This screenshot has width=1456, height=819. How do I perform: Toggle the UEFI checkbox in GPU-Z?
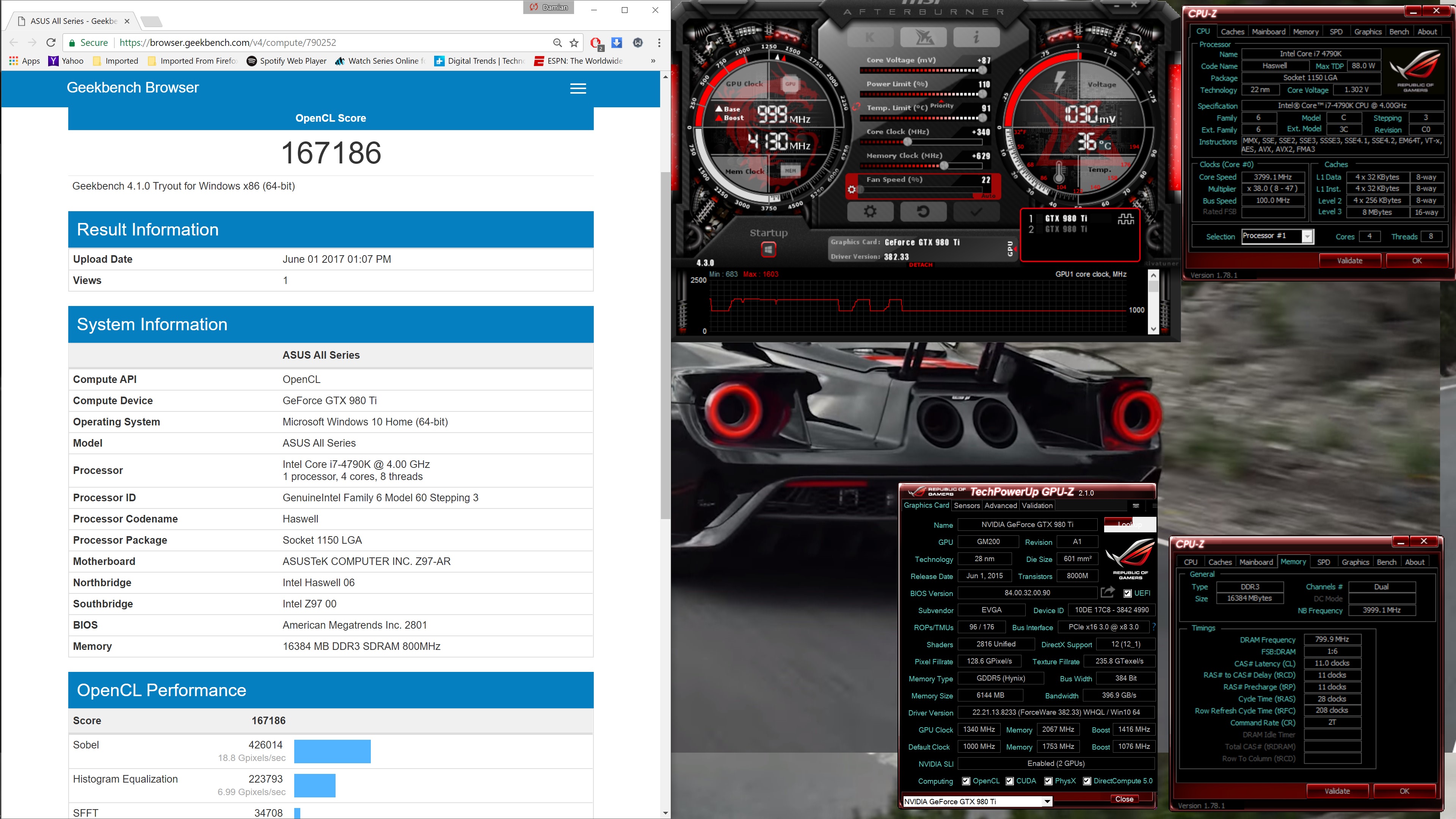pyautogui.click(x=1128, y=593)
